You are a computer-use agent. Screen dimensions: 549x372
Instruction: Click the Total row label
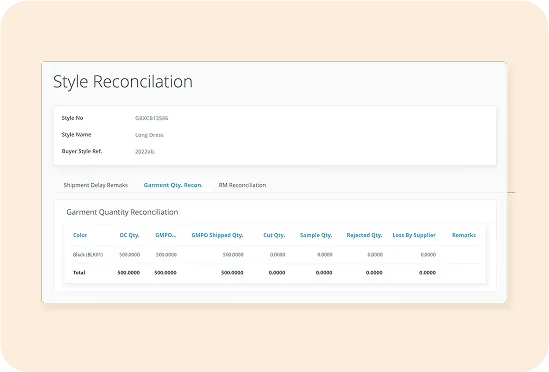(79, 273)
